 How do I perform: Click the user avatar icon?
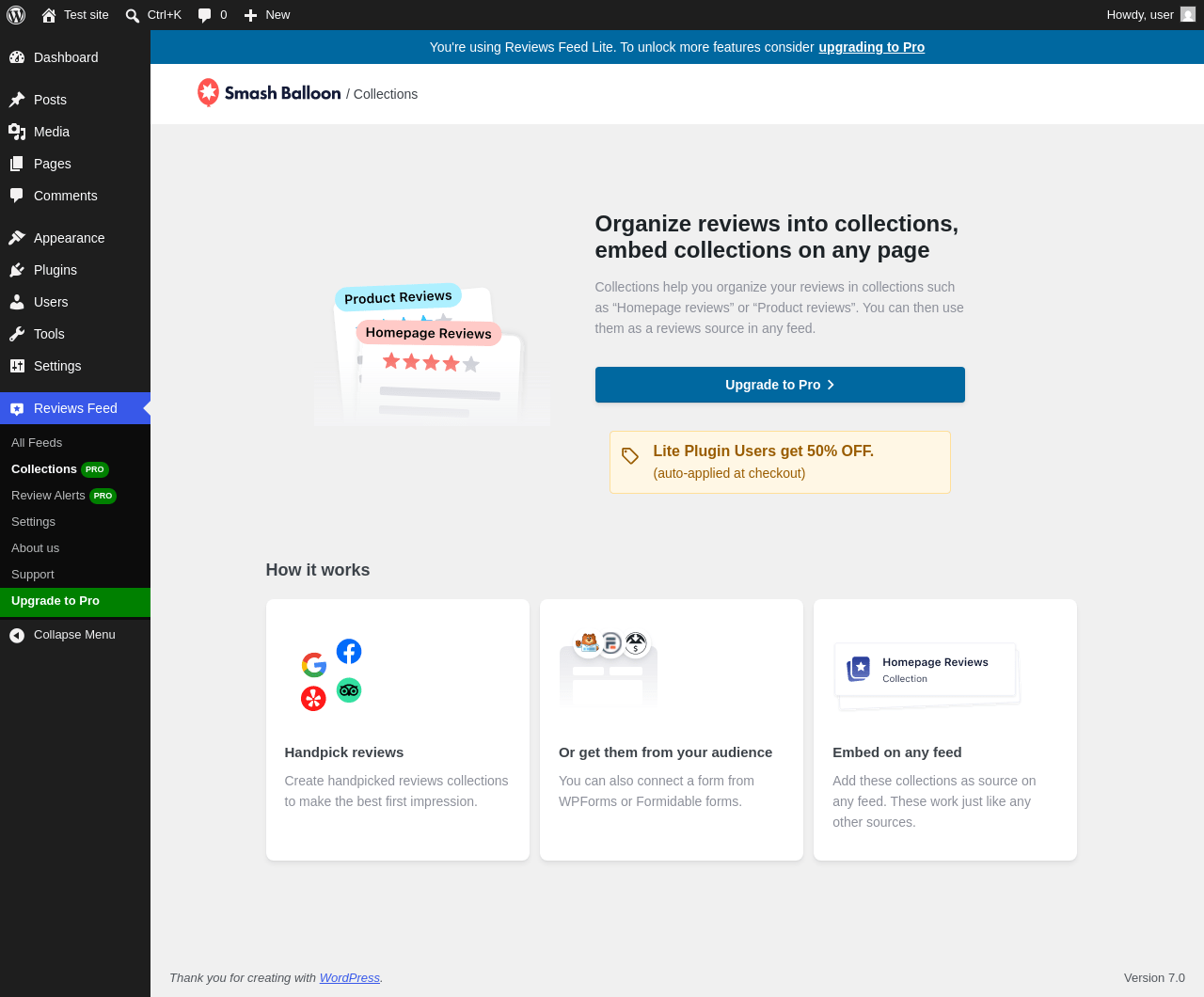pyautogui.click(x=1188, y=14)
